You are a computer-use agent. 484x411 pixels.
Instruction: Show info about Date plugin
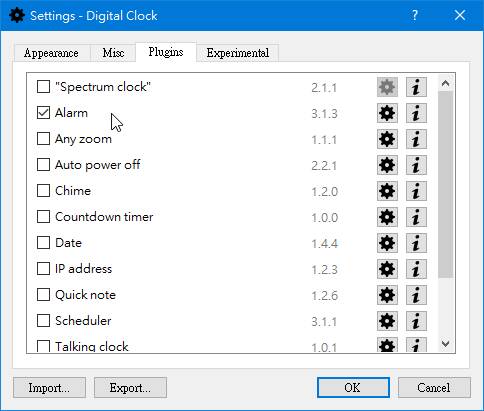(416, 243)
